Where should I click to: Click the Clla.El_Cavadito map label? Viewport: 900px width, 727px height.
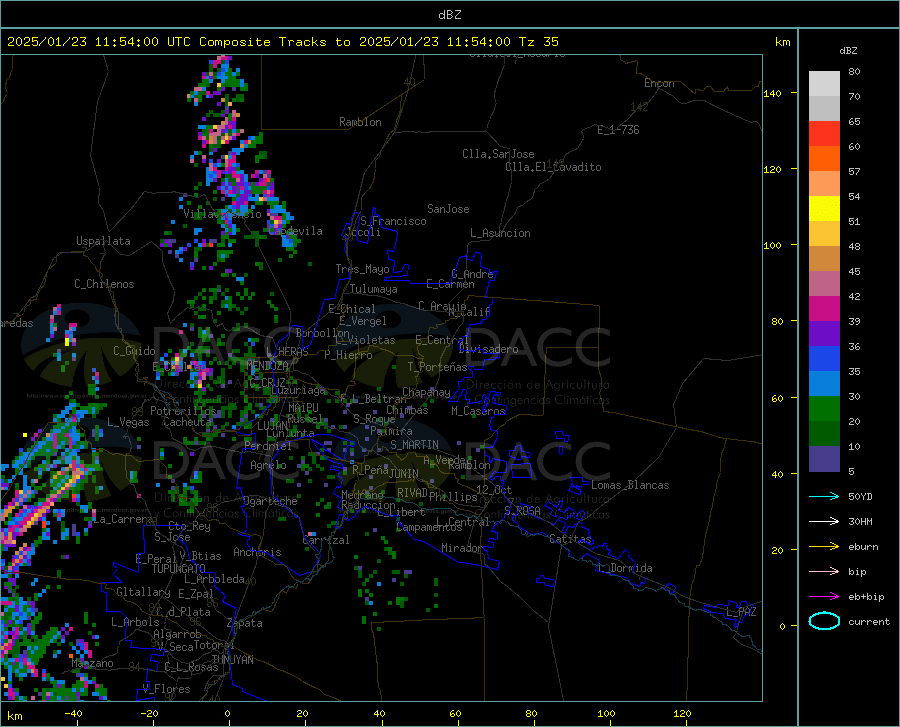point(553,167)
